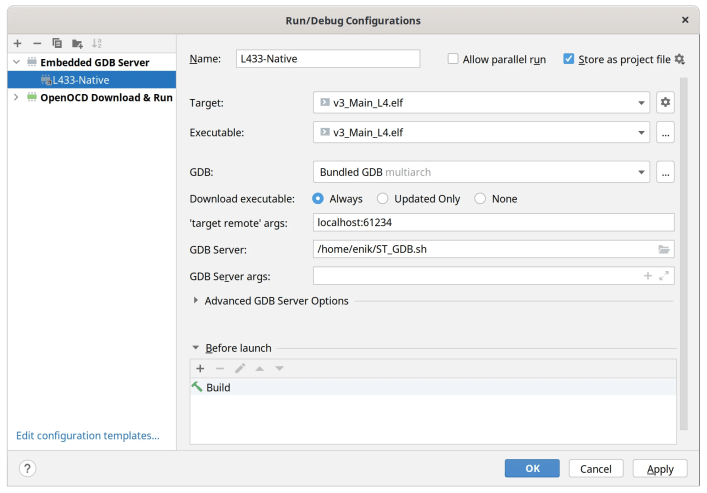Click the Sort Configurations icon
The height and width of the screenshot is (493, 707).
(97, 43)
